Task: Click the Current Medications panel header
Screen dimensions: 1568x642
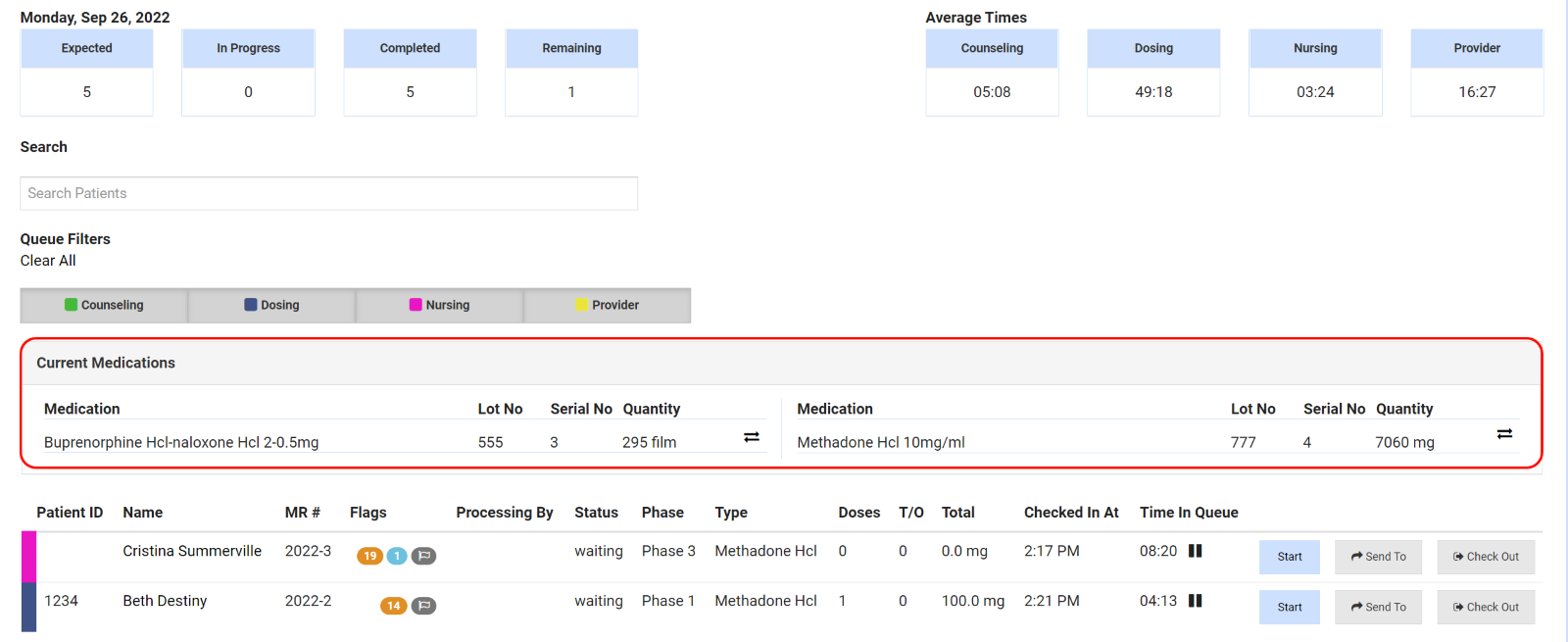Action: (x=781, y=363)
